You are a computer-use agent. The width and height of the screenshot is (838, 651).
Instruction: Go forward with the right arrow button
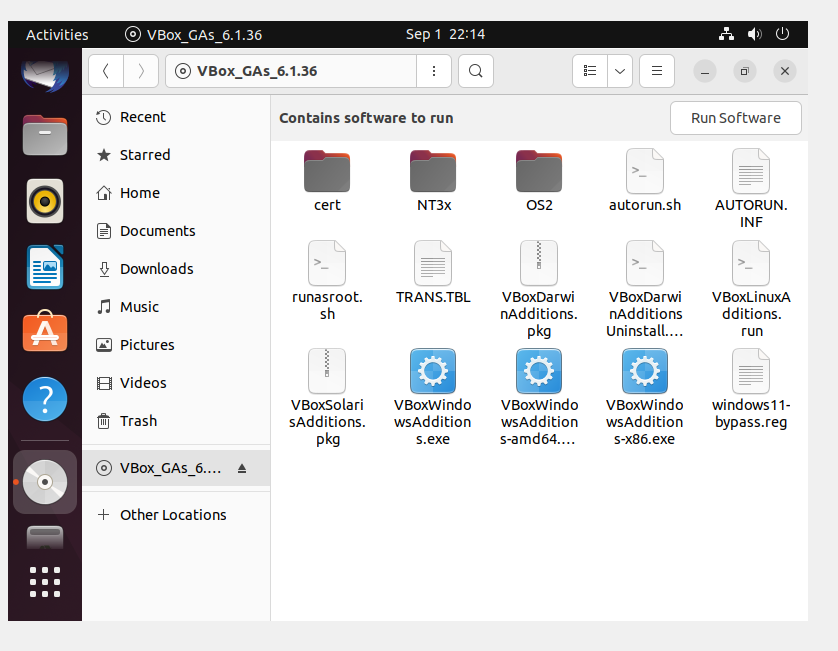coord(141,71)
